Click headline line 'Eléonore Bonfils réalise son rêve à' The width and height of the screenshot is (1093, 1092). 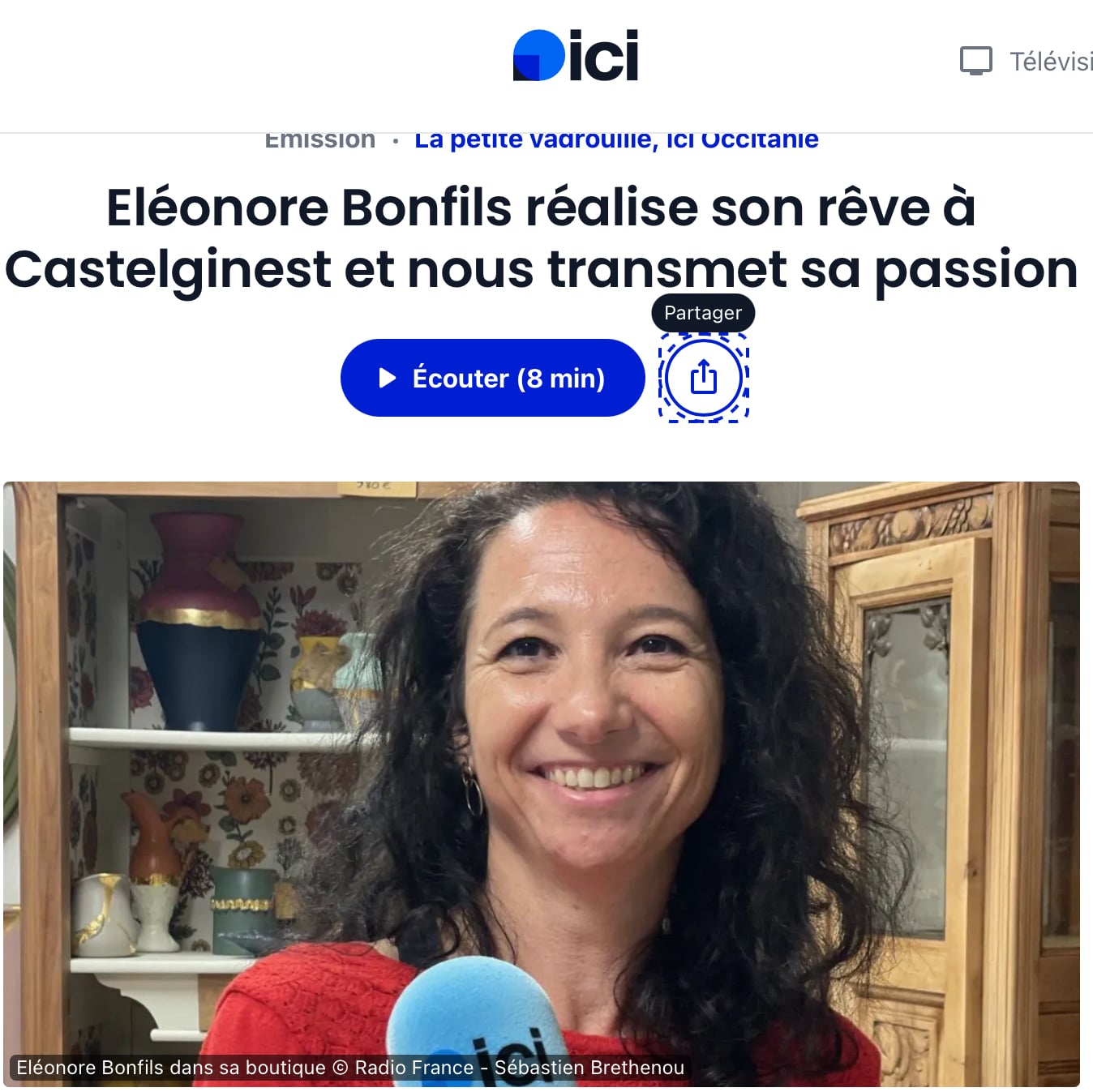click(x=541, y=208)
